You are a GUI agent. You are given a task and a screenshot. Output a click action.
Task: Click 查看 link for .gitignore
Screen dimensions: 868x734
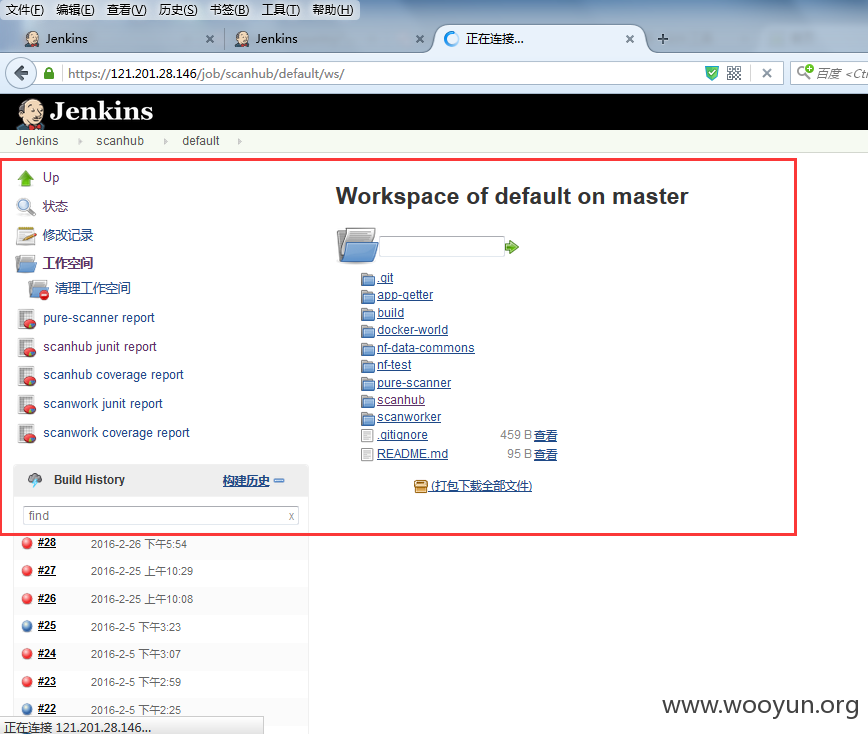click(545, 436)
